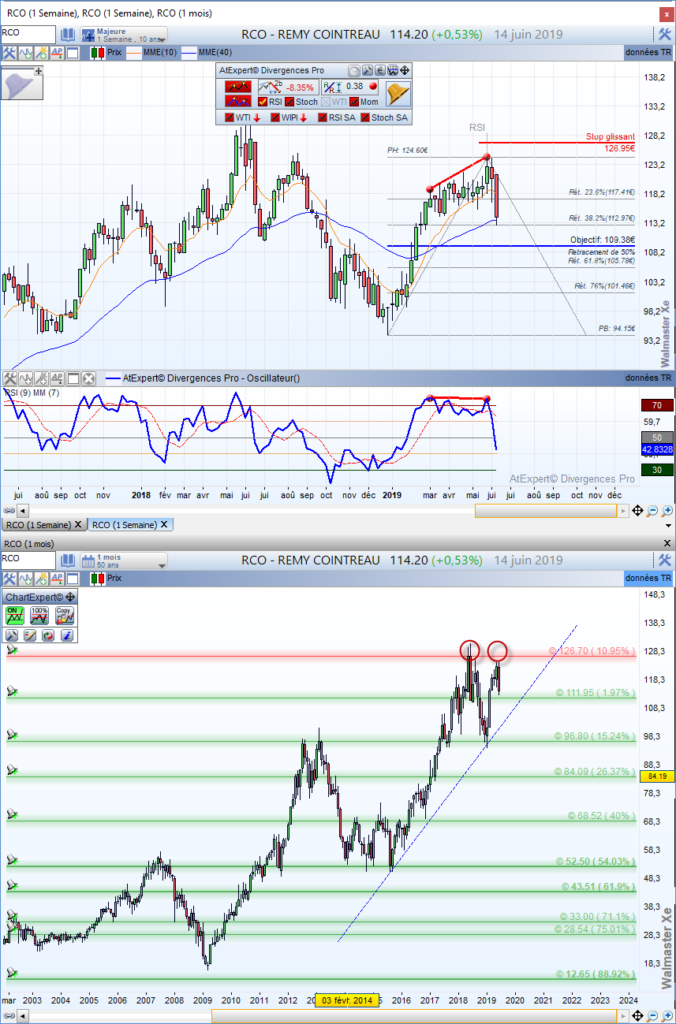
Task: Open ChartExpert wrench settings icon
Action: point(12,635)
